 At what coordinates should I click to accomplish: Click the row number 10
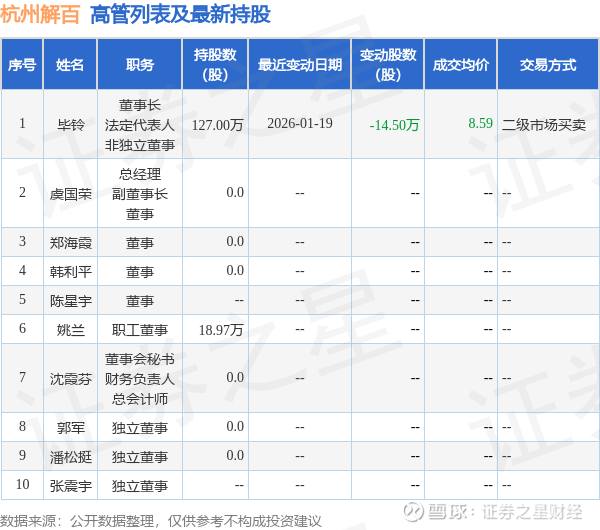click(x=23, y=484)
